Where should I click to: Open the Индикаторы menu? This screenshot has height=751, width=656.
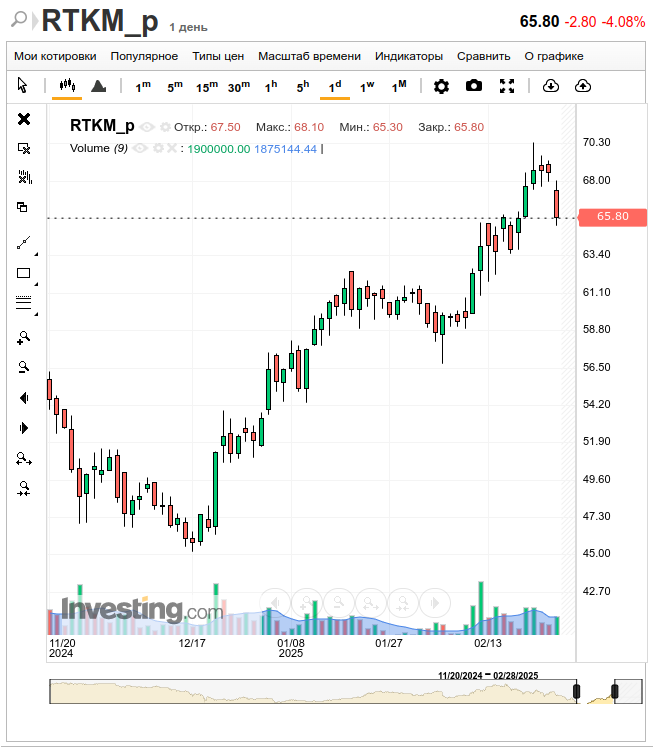coord(408,56)
